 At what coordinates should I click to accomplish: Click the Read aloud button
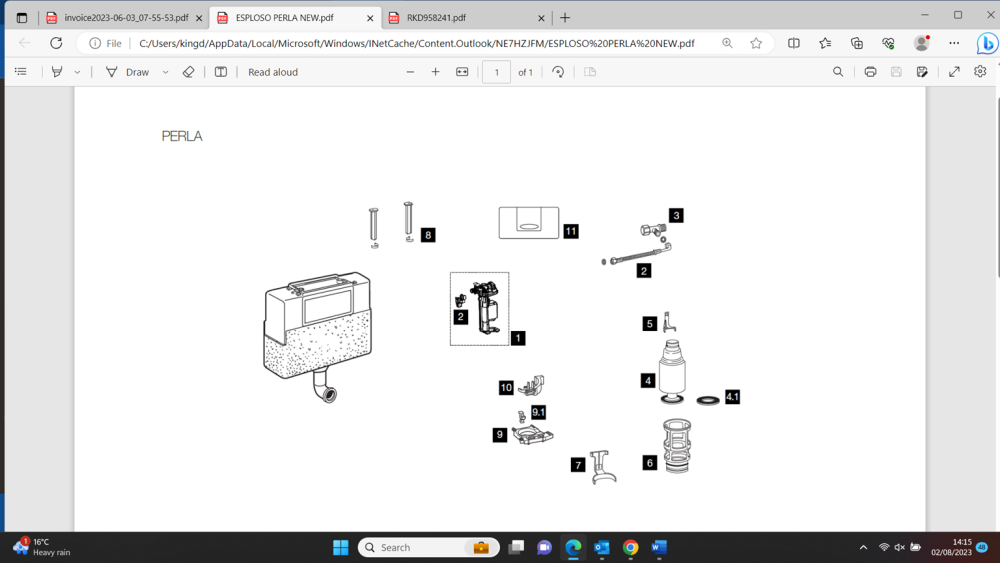point(272,72)
